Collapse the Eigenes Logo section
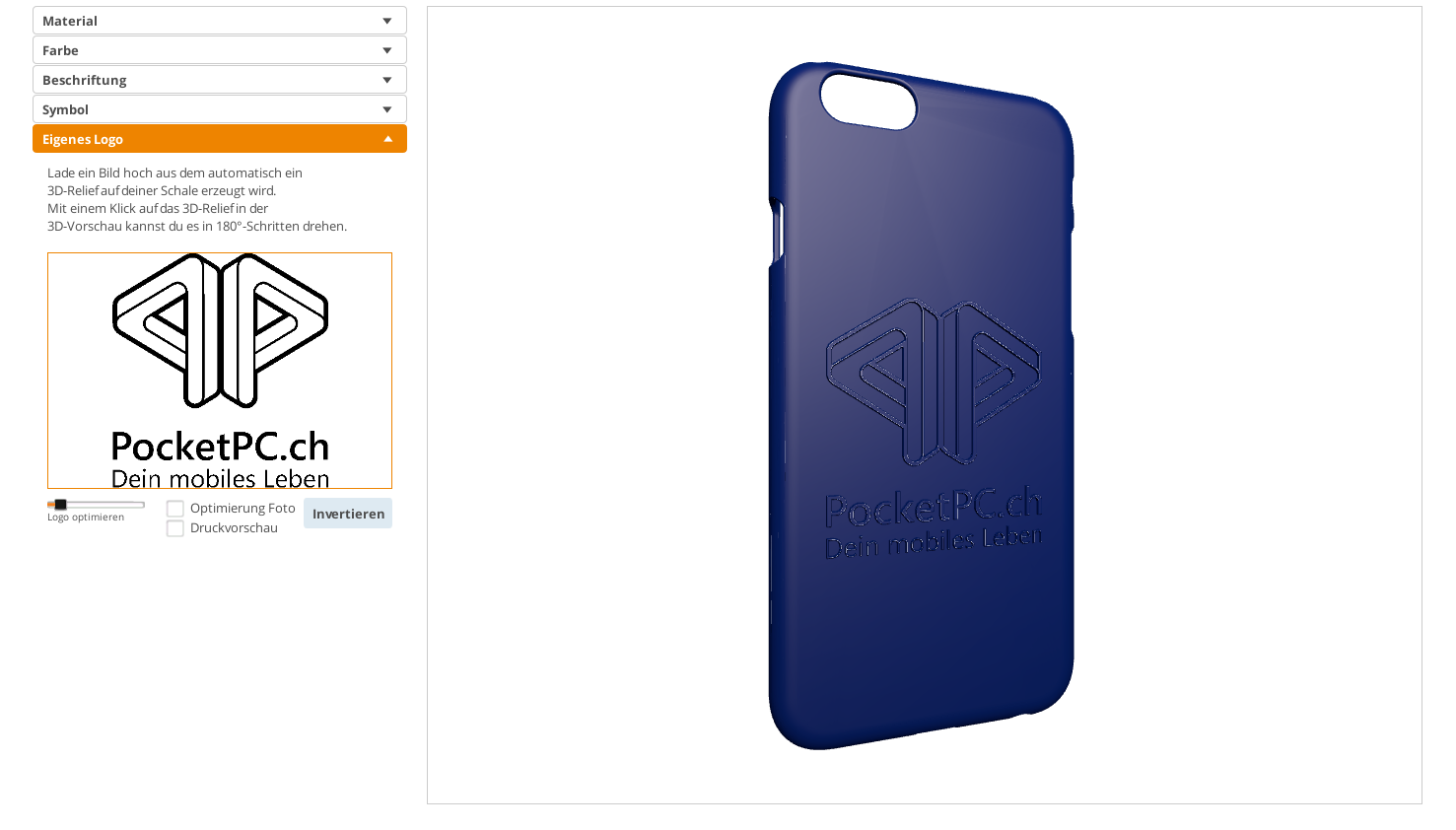 coord(219,139)
